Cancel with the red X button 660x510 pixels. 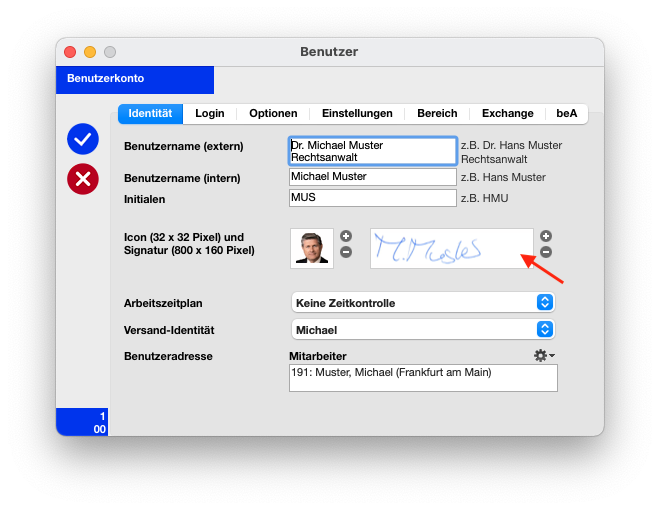(x=83, y=179)
